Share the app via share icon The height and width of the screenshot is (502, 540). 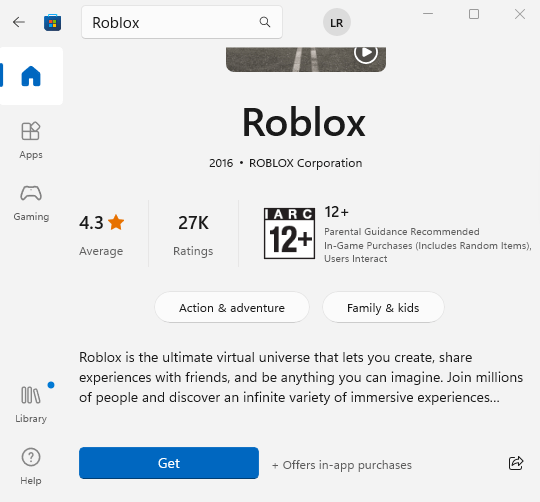click(516, 463)
